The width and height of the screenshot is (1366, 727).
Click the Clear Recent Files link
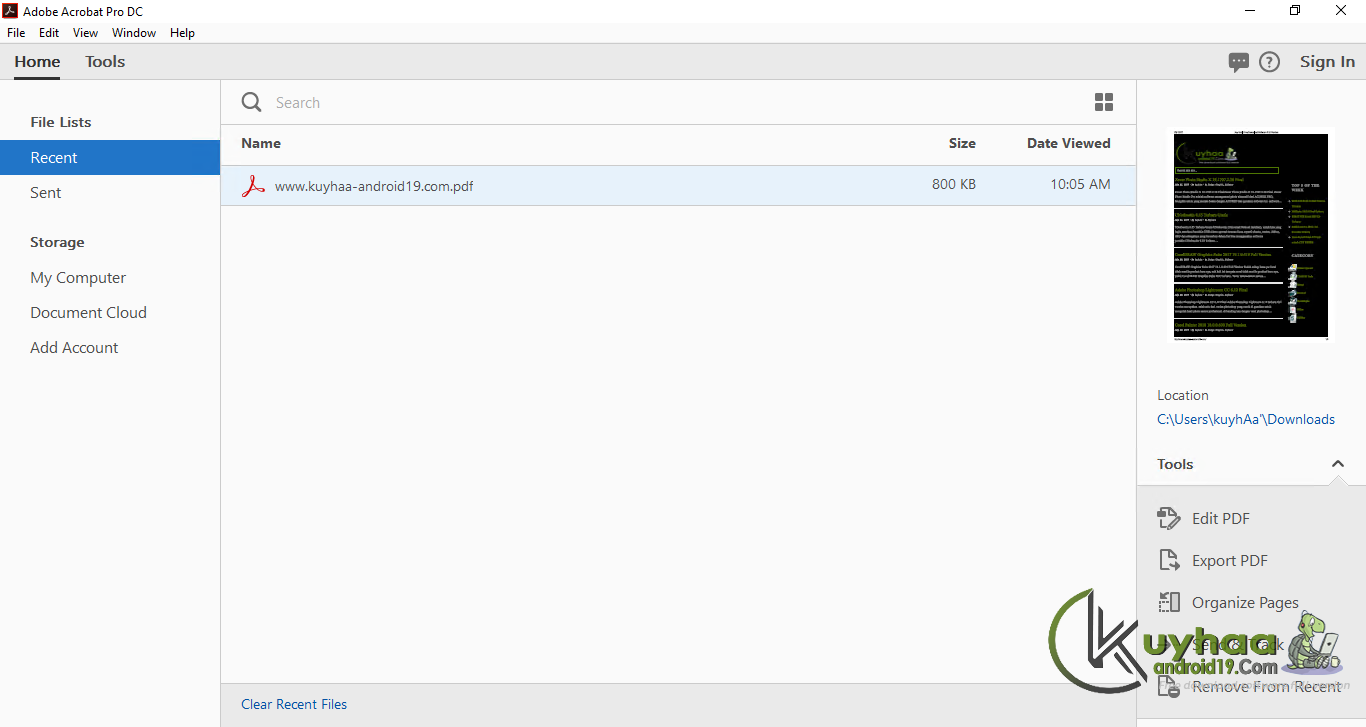294,705
